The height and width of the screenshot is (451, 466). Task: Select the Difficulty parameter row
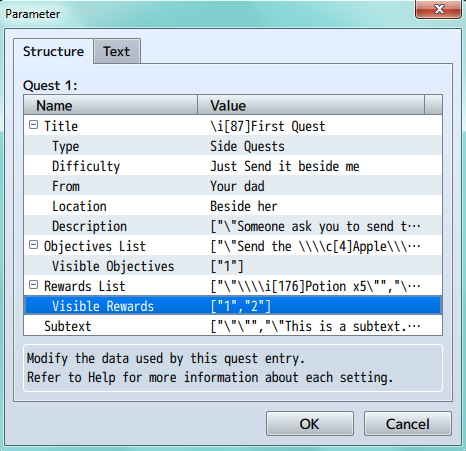coord(233,165)
